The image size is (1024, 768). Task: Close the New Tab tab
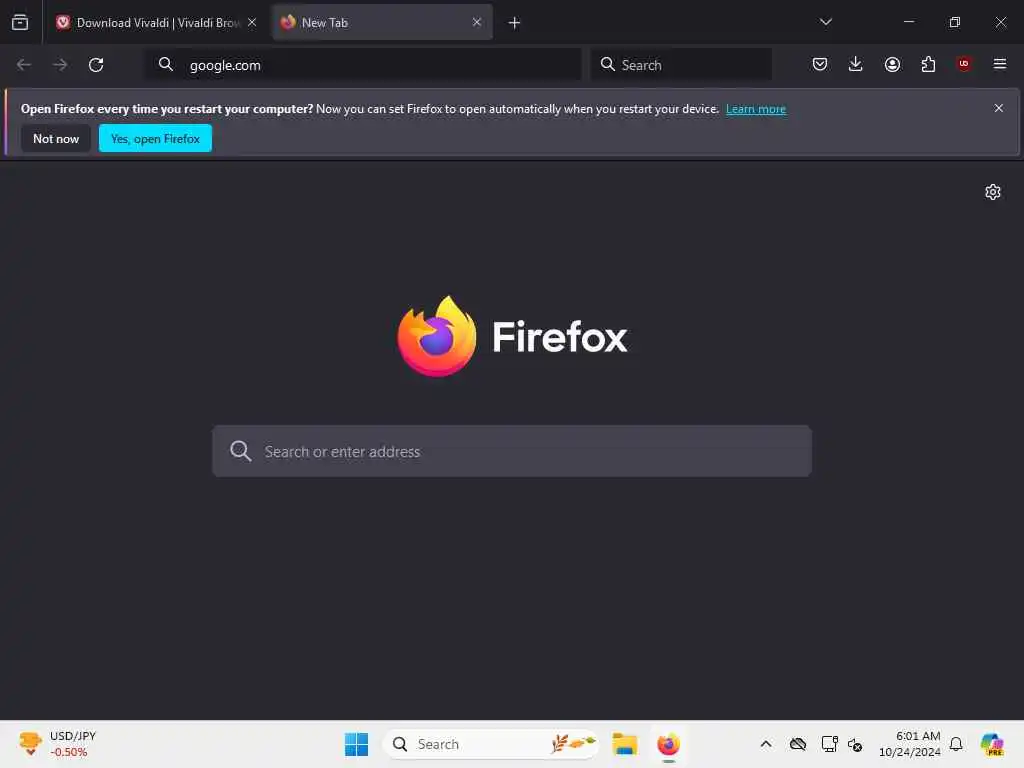point(477,22)
